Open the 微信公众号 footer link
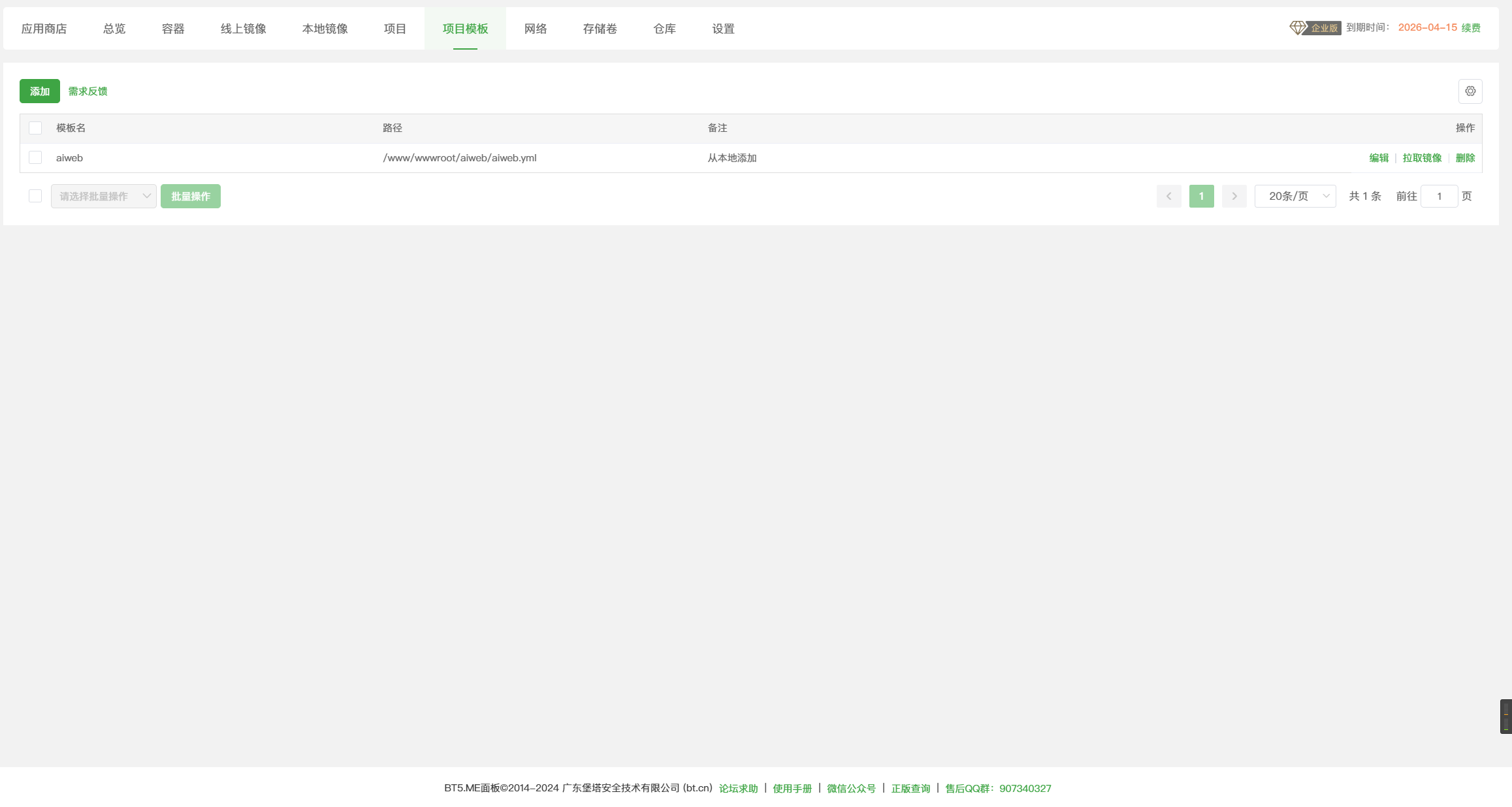The width and height of the screenshot is (1512, 807). pyautogui.click(x=851, y=789)
